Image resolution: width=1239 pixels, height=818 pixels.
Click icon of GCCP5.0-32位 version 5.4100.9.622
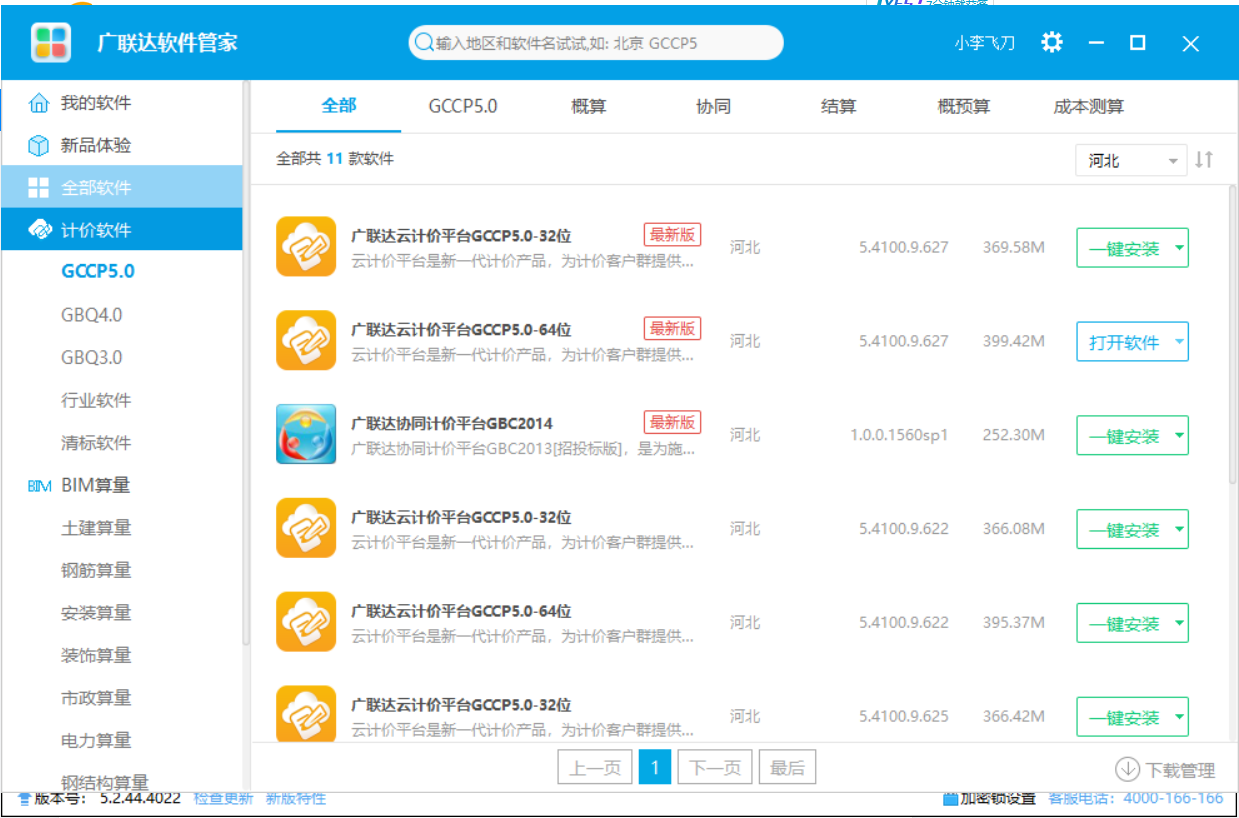click(x=306, y=528)
